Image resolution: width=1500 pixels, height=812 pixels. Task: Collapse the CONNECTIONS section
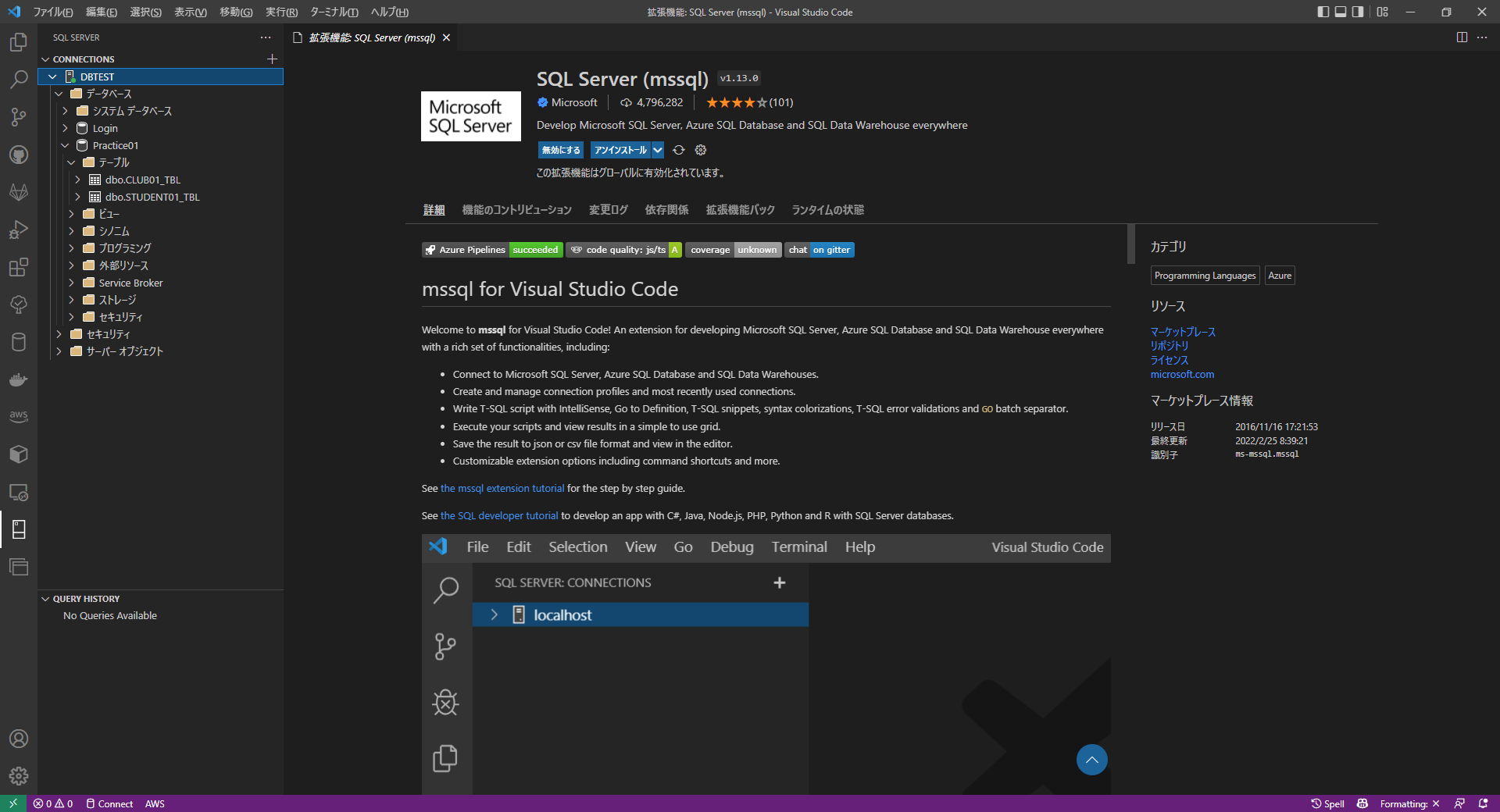click(x=45, y=59)
